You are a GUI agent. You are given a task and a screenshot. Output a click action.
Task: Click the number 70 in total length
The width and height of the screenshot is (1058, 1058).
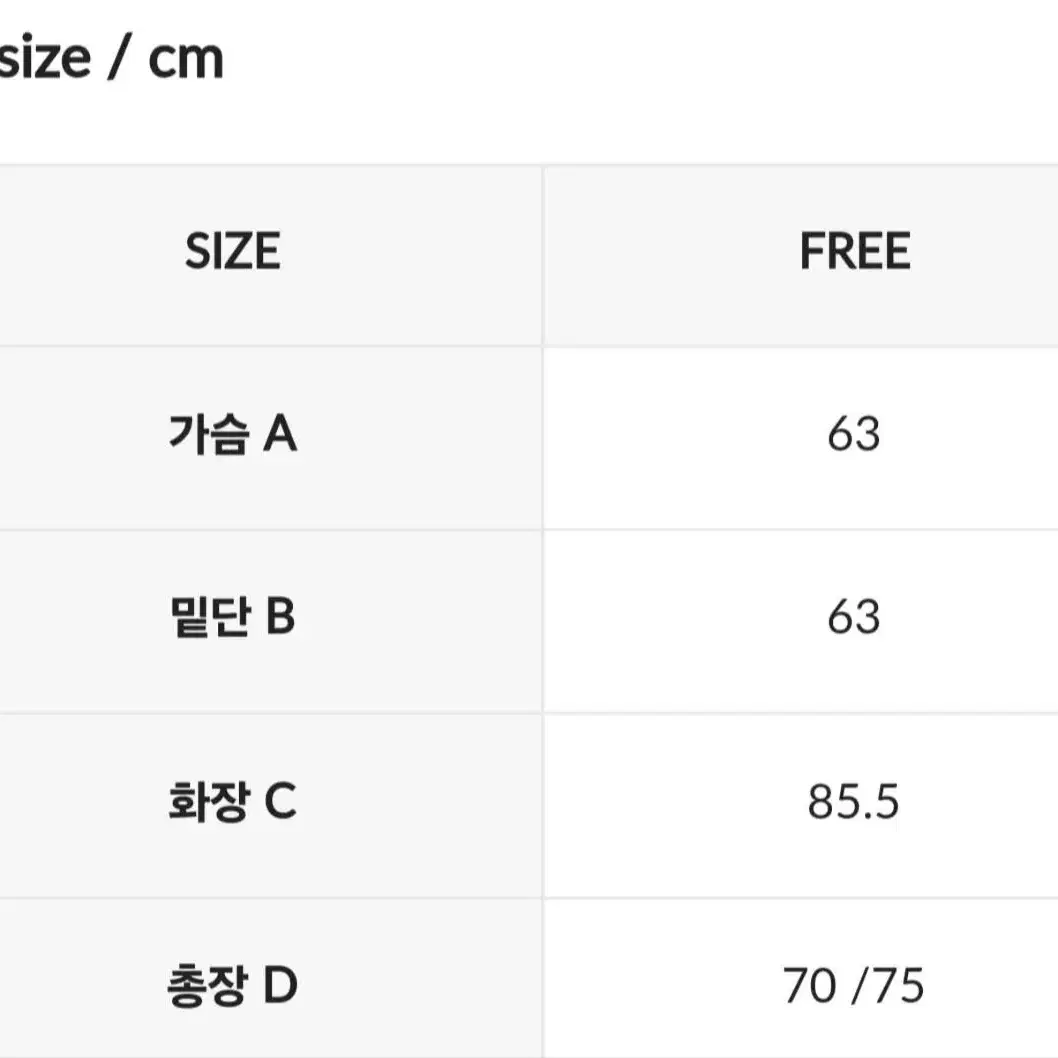coord(810,986)
